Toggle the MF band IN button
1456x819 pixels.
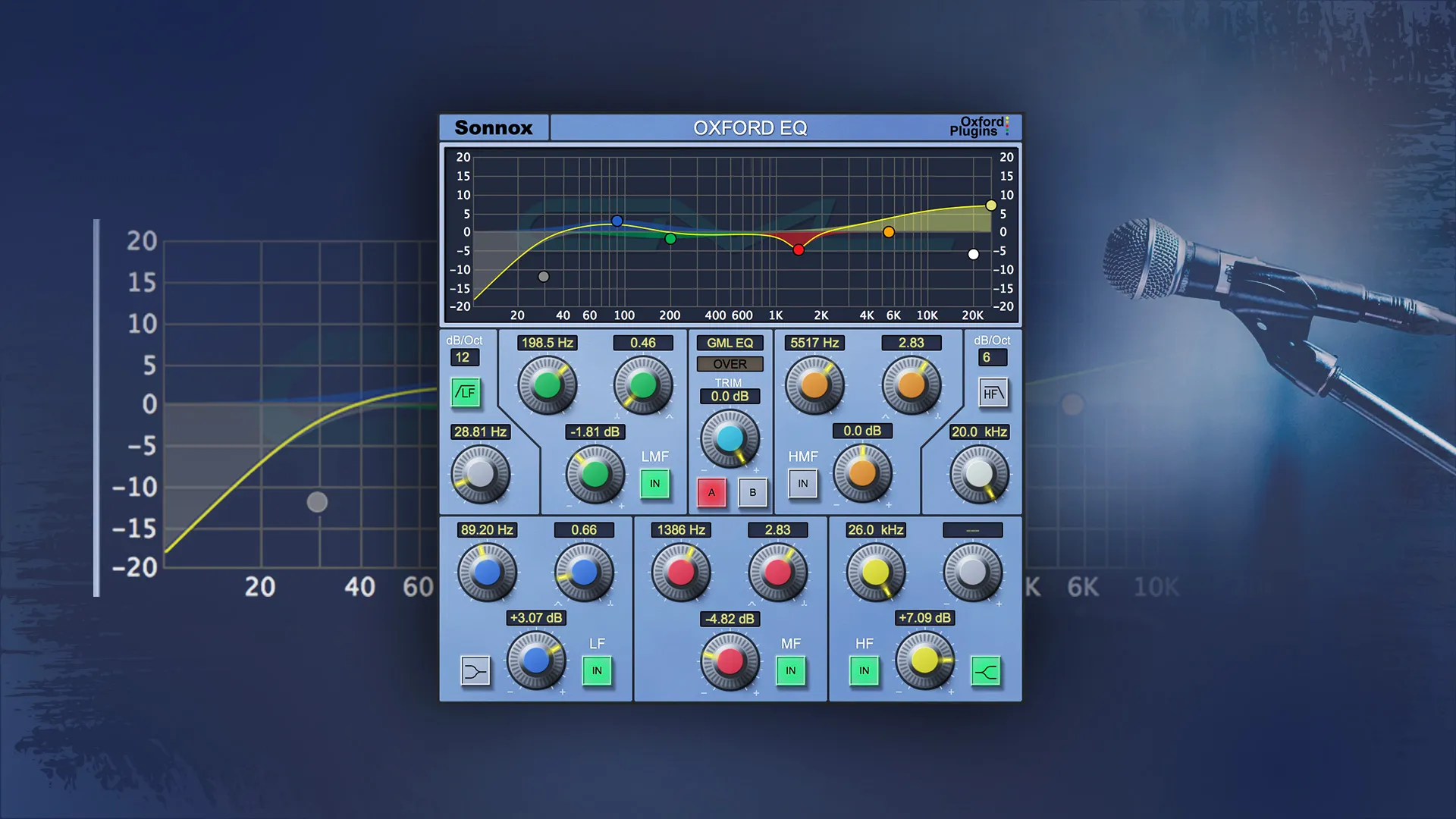791,671
